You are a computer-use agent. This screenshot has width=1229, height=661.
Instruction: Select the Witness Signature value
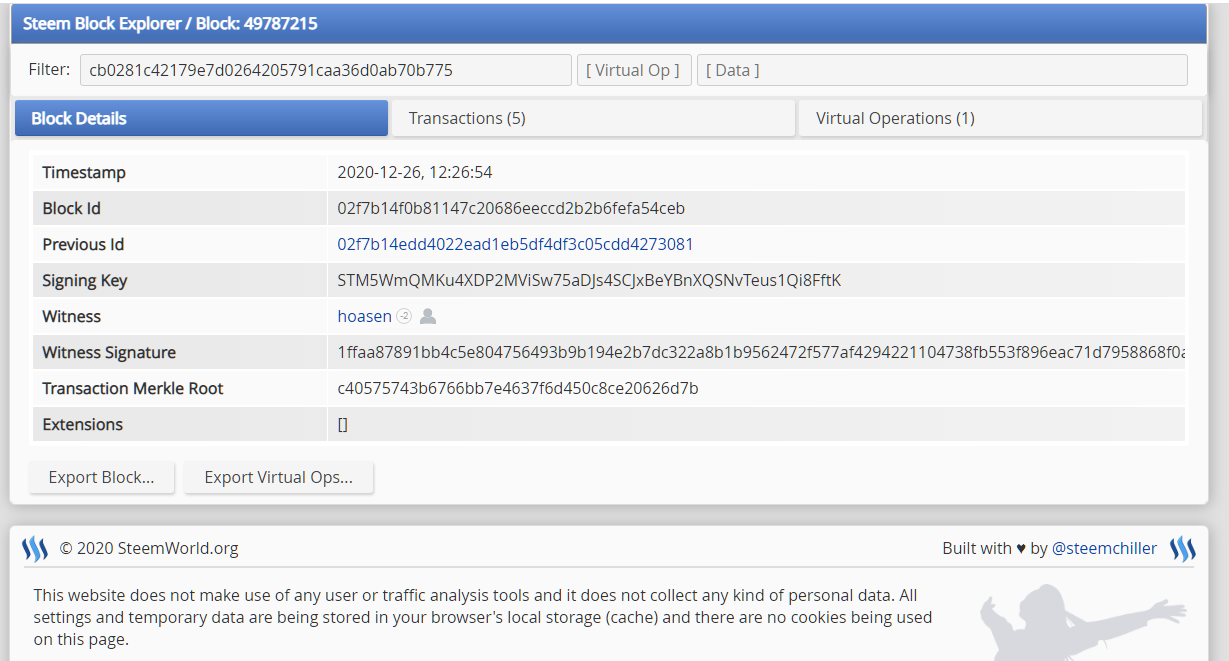(x=761, y=353)
